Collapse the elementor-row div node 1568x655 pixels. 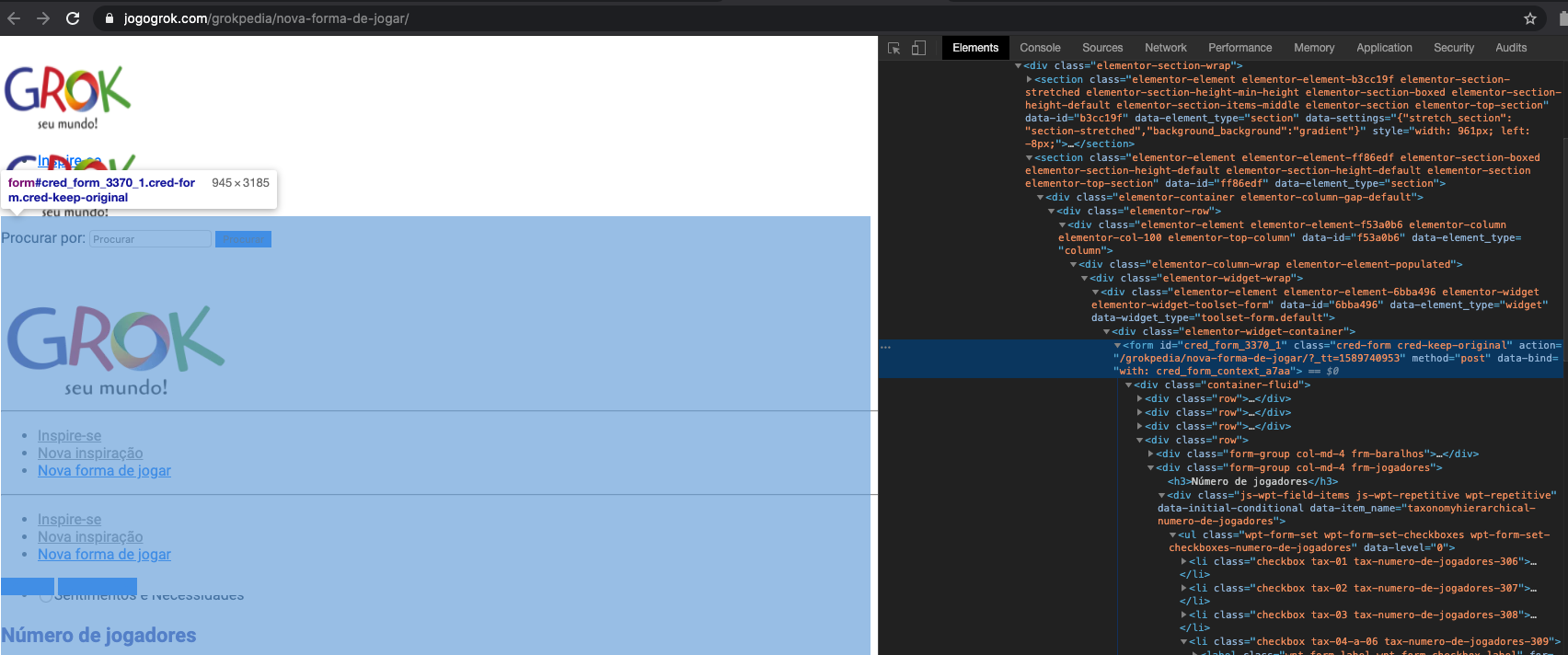(x=1051, y=212)
